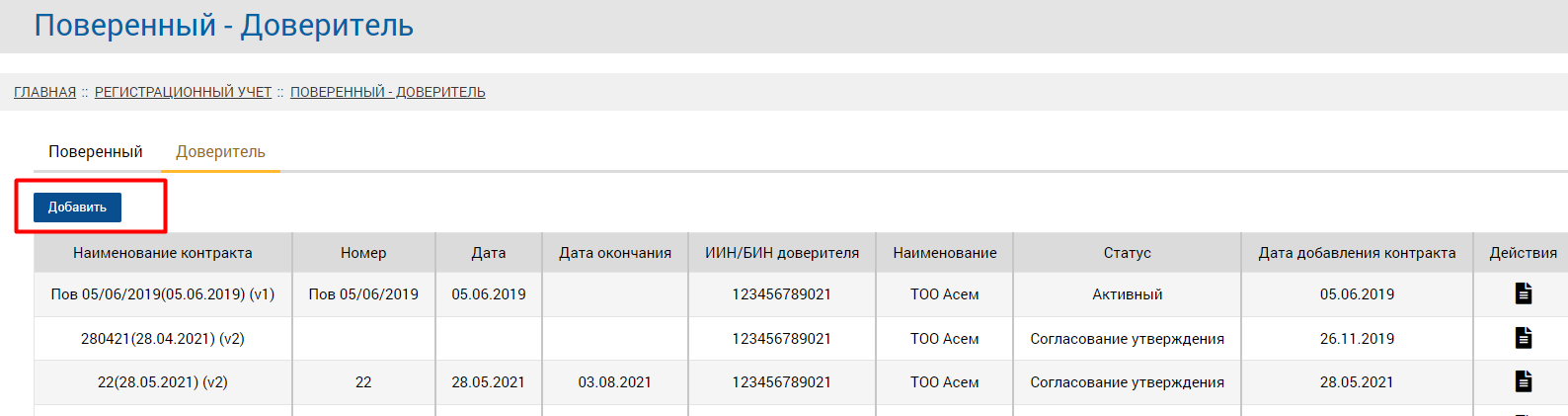Select the Доверитель tab
The width and height of the screenshot is (1568, 416).
click(220, 152)
